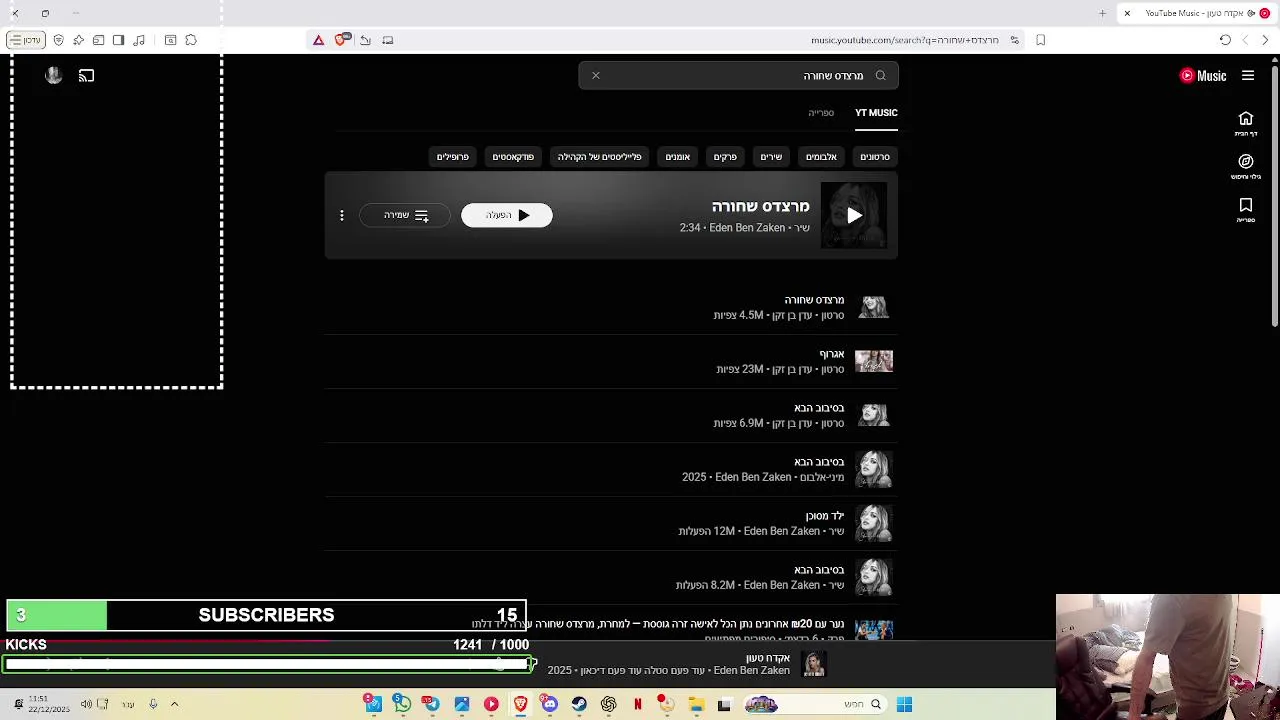Image resolution: width=1280 pixels, height=720 pixels.
Task: Click the Brave Shields lion icon
Action: [341, 40]
